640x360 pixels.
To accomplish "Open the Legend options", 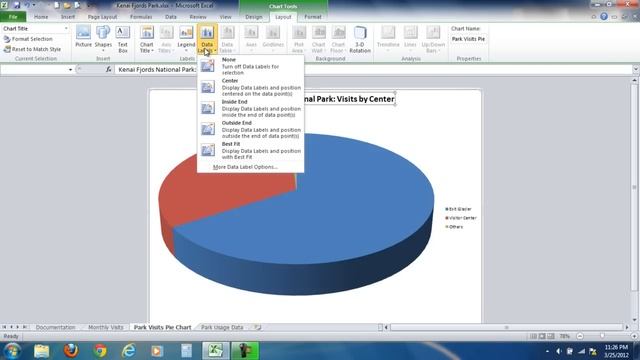I will click(x=186, y=39).
